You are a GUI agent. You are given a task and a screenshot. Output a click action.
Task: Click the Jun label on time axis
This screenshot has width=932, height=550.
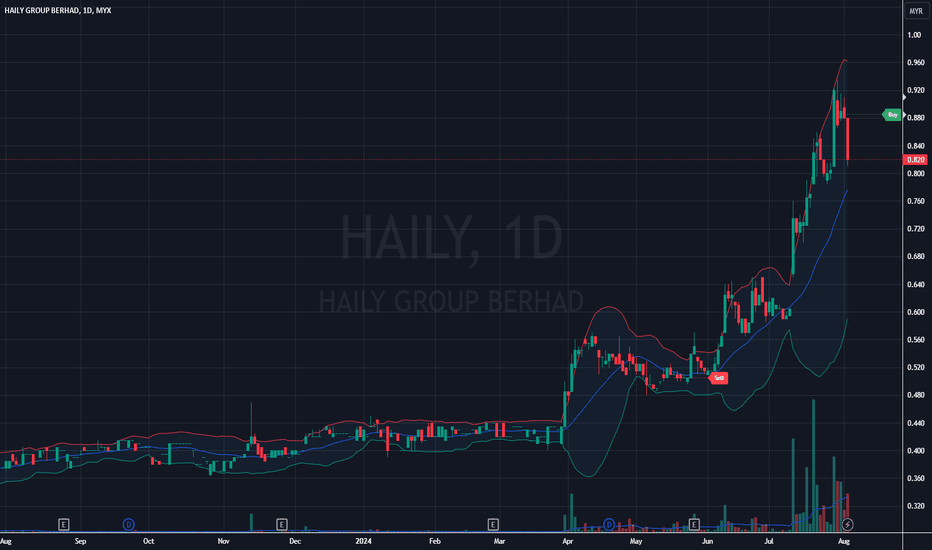coord(707,541)
